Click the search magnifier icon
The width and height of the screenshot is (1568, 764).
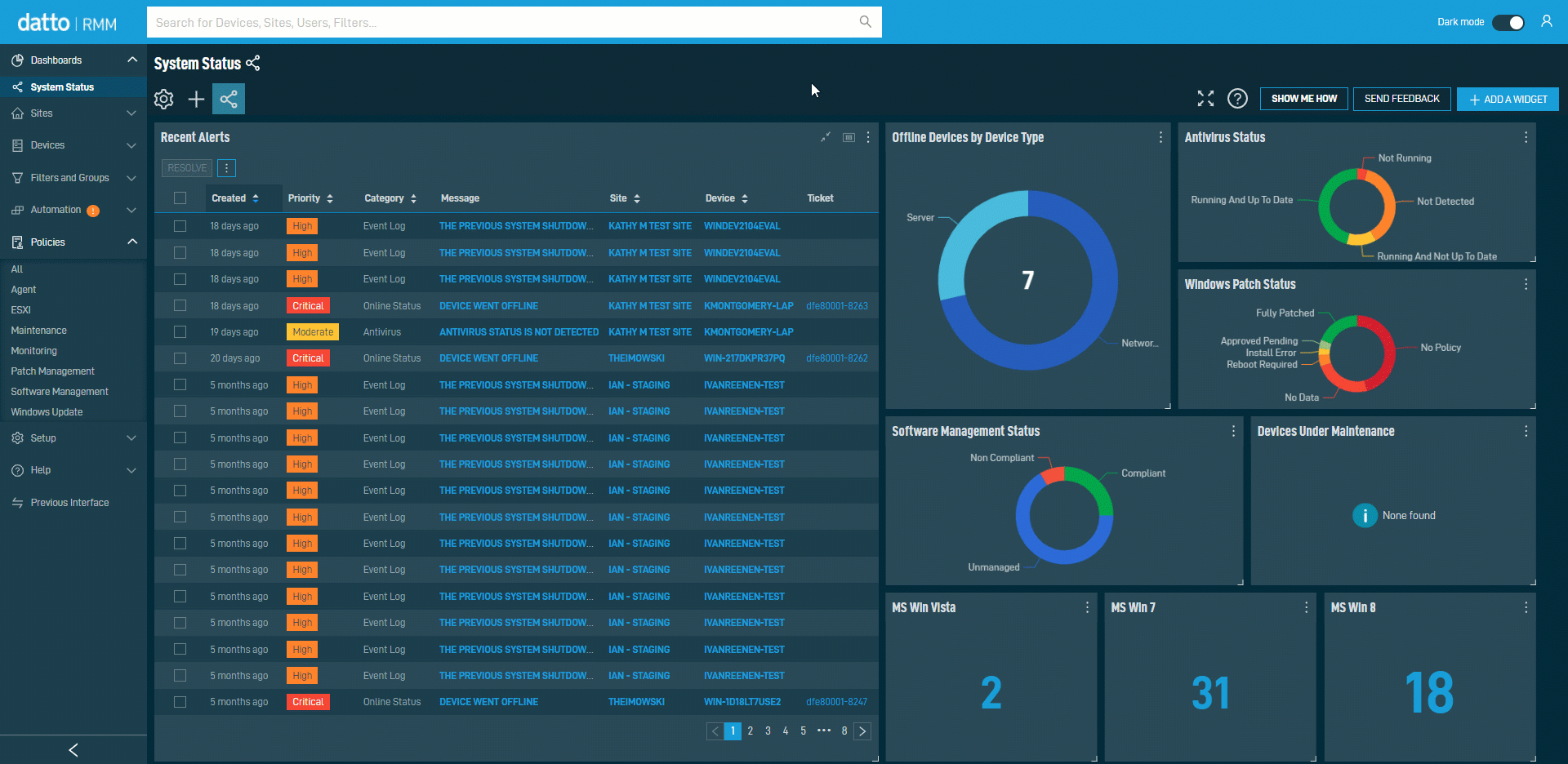(x=865, y=22)
